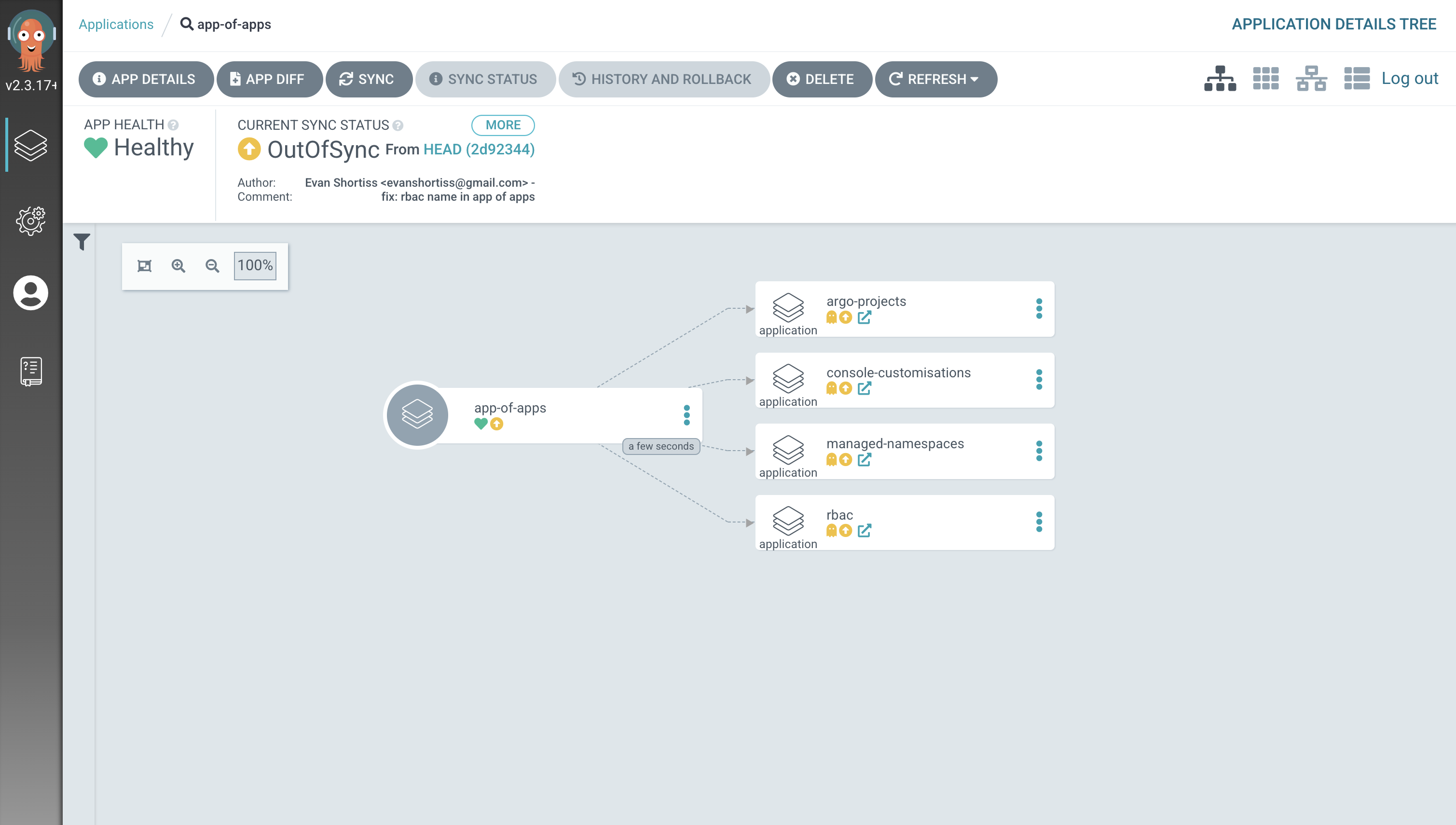Click the app-of-apps node icon
This screenshot has height=825, width=1456.
[417, 414]
